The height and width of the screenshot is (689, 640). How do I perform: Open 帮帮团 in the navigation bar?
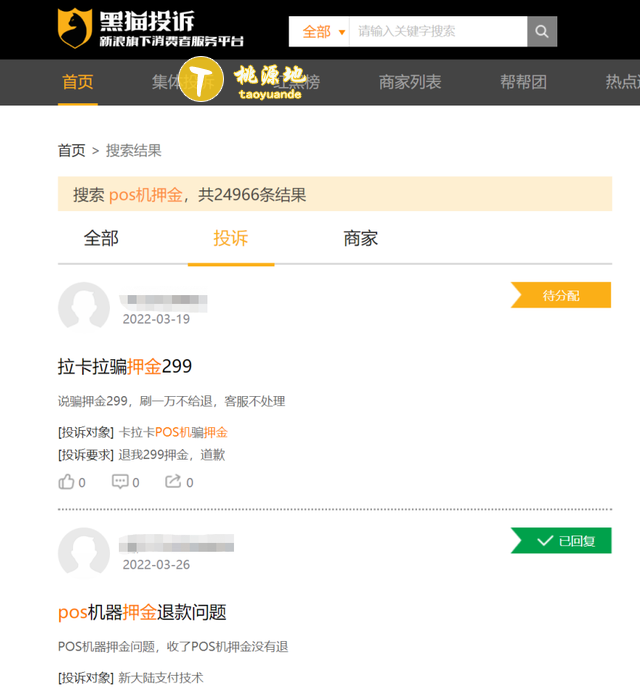click(x=523, y=82)
